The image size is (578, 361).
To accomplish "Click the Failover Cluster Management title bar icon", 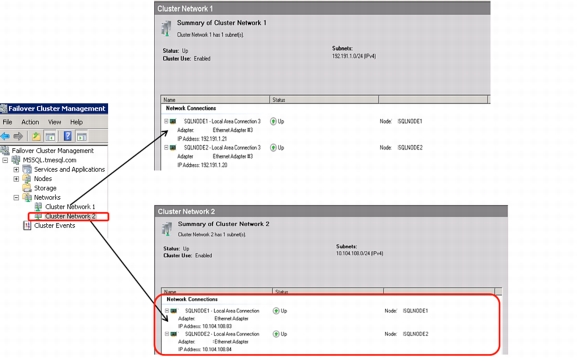I will [4, 108].
